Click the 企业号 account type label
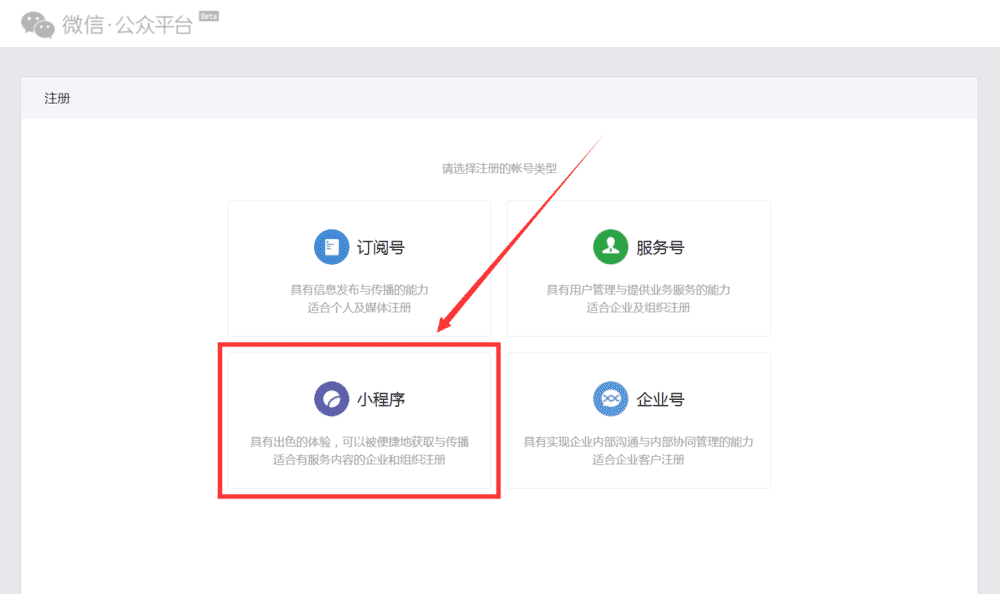Image resolution: width=1000 pixels, height=594 pixels. click(x=660, y=398)
